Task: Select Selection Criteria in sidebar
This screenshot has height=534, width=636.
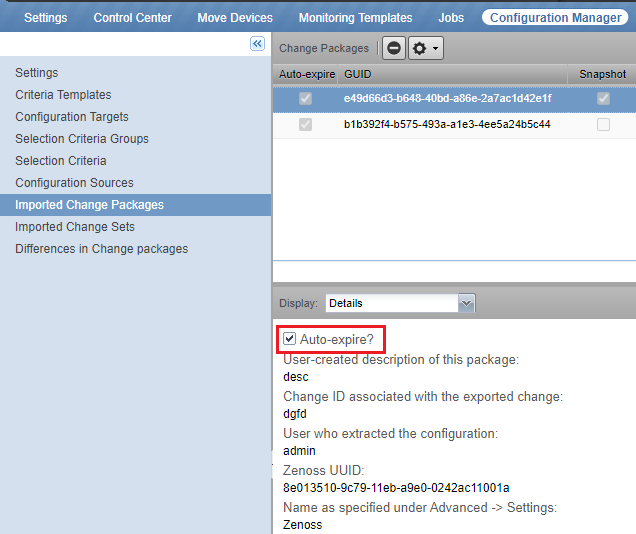Action: (61, 161)
